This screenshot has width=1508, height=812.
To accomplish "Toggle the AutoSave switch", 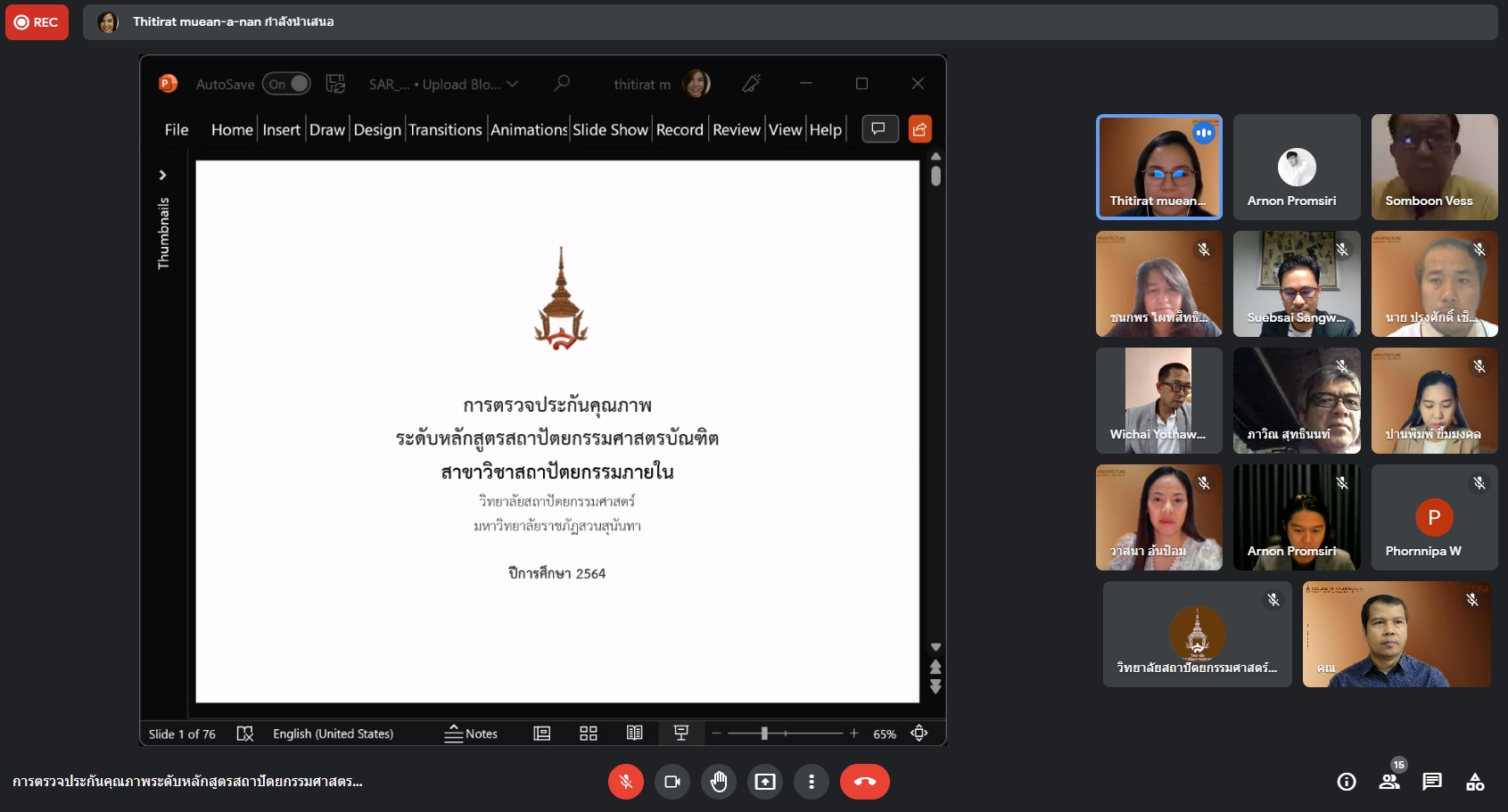I will point(287,84).
